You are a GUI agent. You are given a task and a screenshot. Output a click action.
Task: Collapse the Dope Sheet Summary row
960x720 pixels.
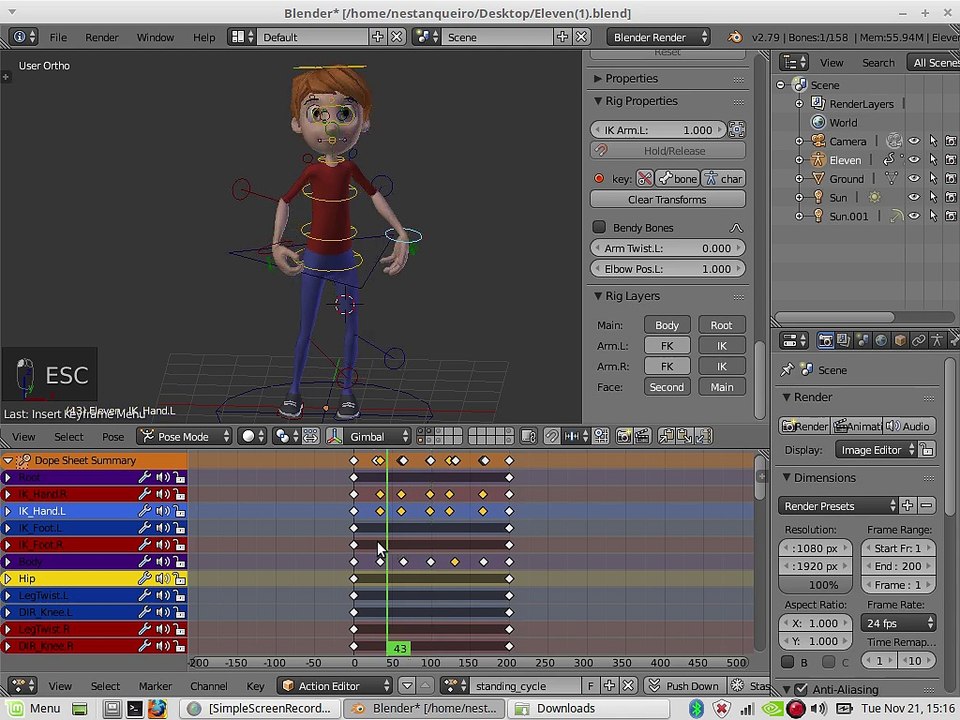tap(7, 460)
